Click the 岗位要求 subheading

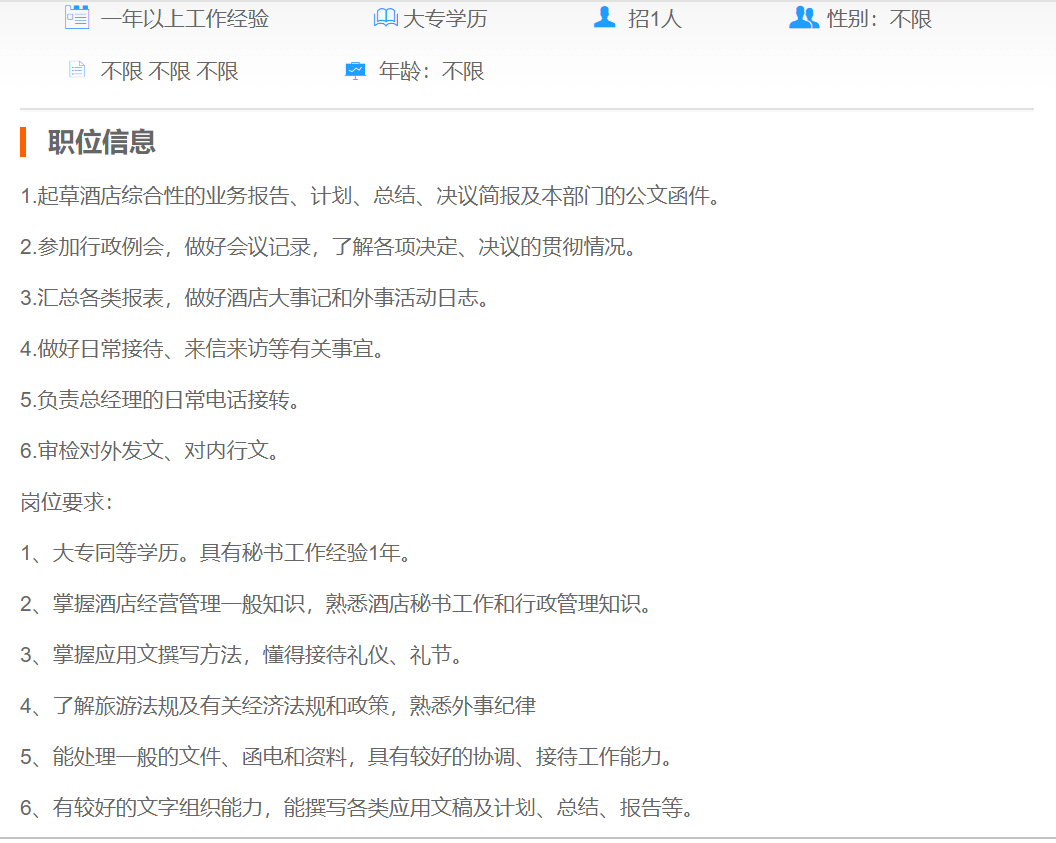pos(67,502)
